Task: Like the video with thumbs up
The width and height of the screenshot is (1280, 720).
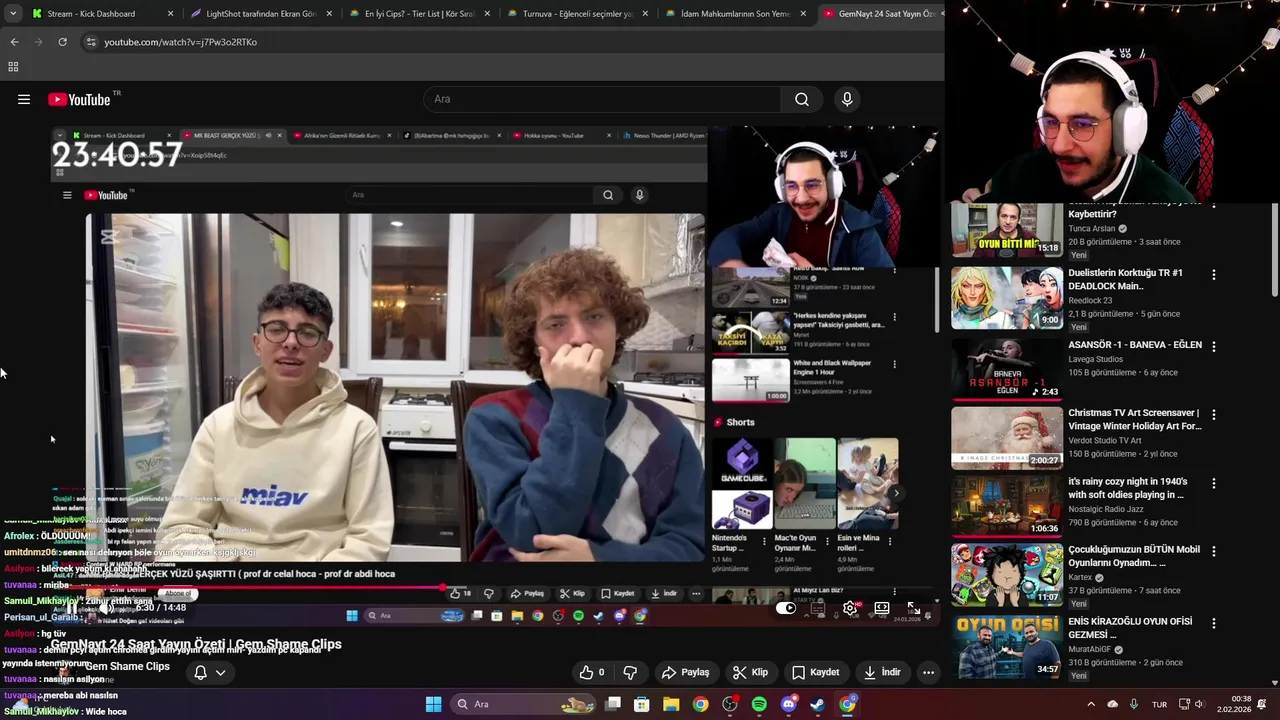Action: pyautogui.click(x=592, y=672)
